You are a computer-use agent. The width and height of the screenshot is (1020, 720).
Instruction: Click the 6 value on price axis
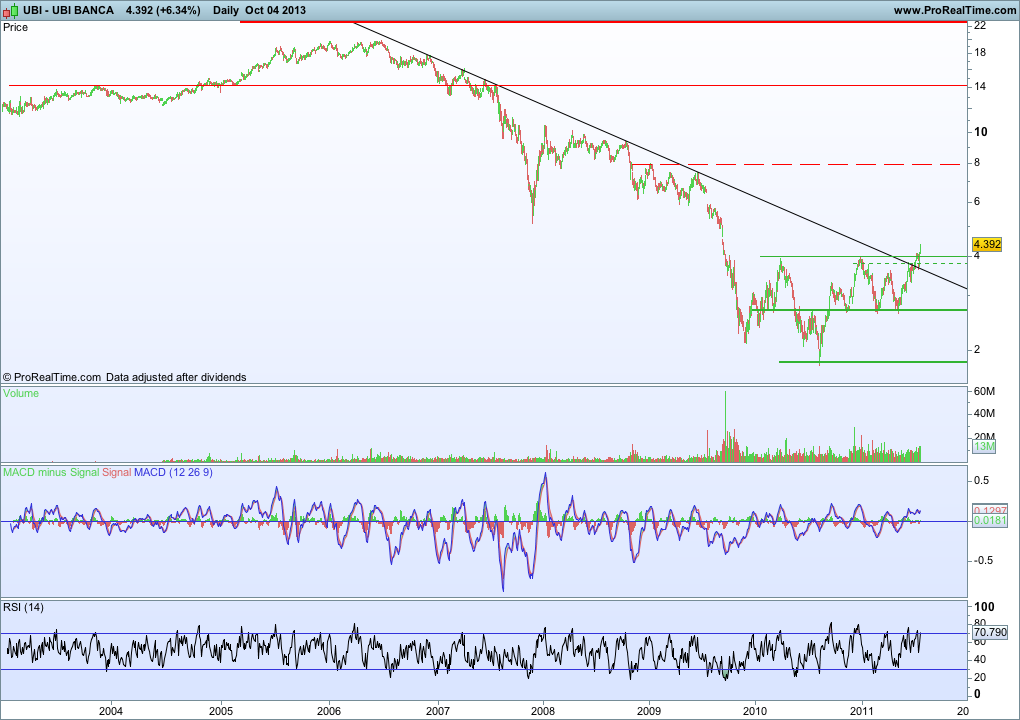coord(977,202)
